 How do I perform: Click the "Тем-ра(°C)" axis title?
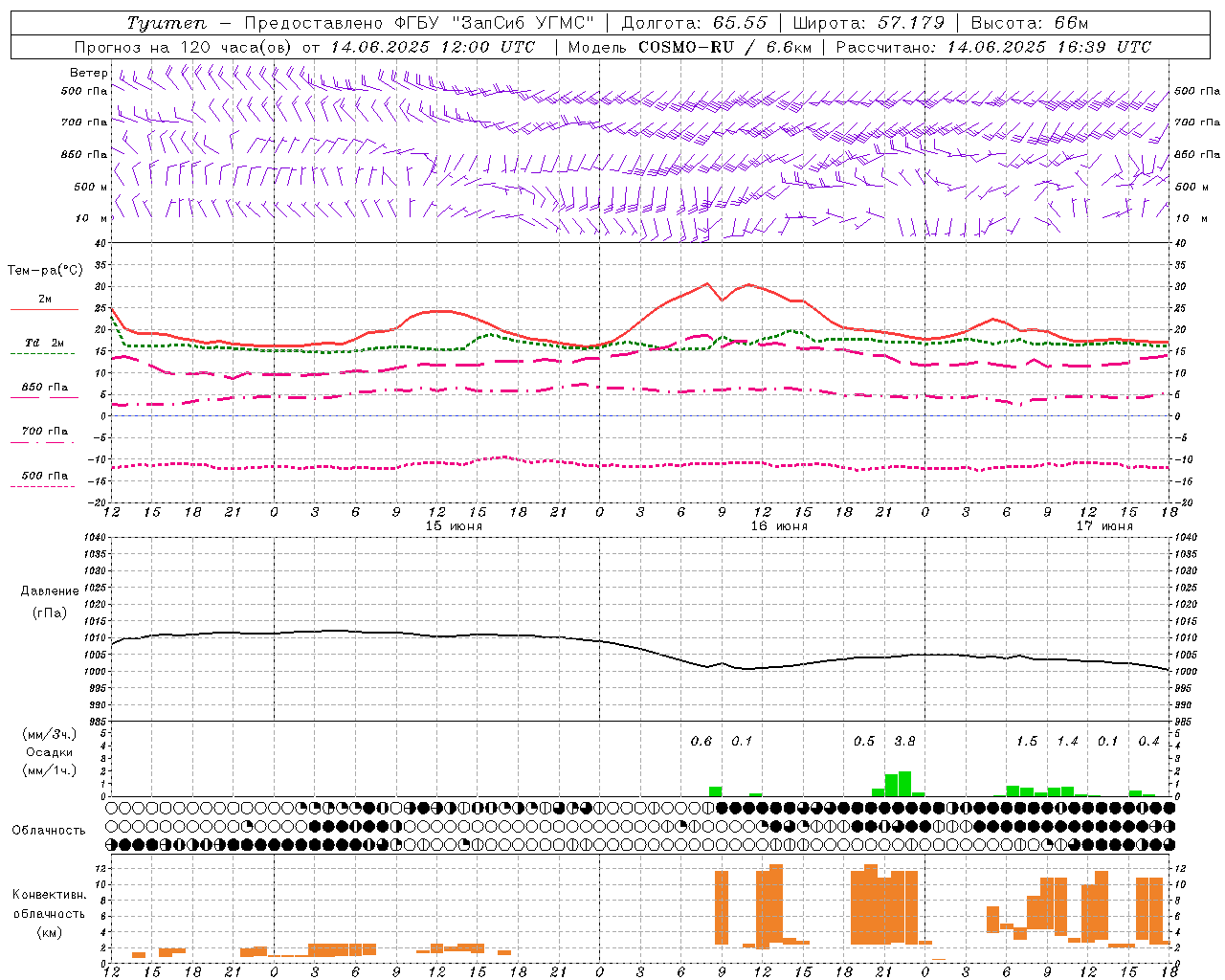[x=46, y=271]
